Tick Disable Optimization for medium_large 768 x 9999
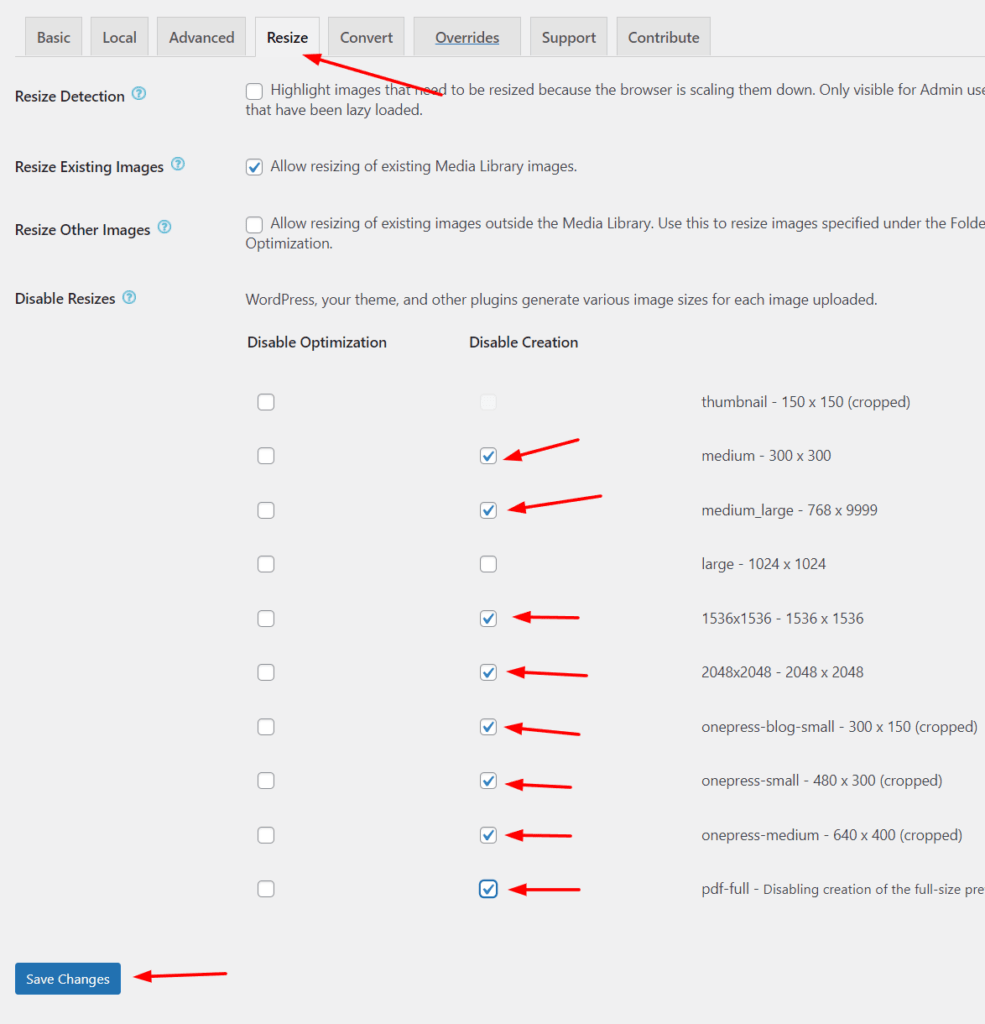The width and height of the screenshot is (985, 1024). pyautogui.click(x=266, y=510)
